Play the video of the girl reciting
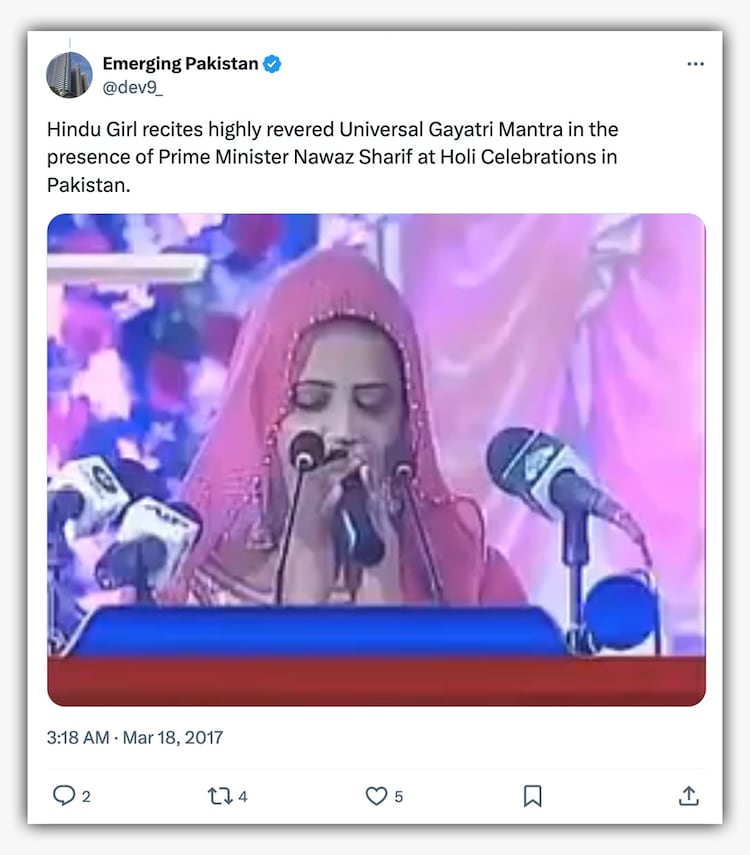The width and height of the screenshot is (750, 855). (x=376, y=460)
